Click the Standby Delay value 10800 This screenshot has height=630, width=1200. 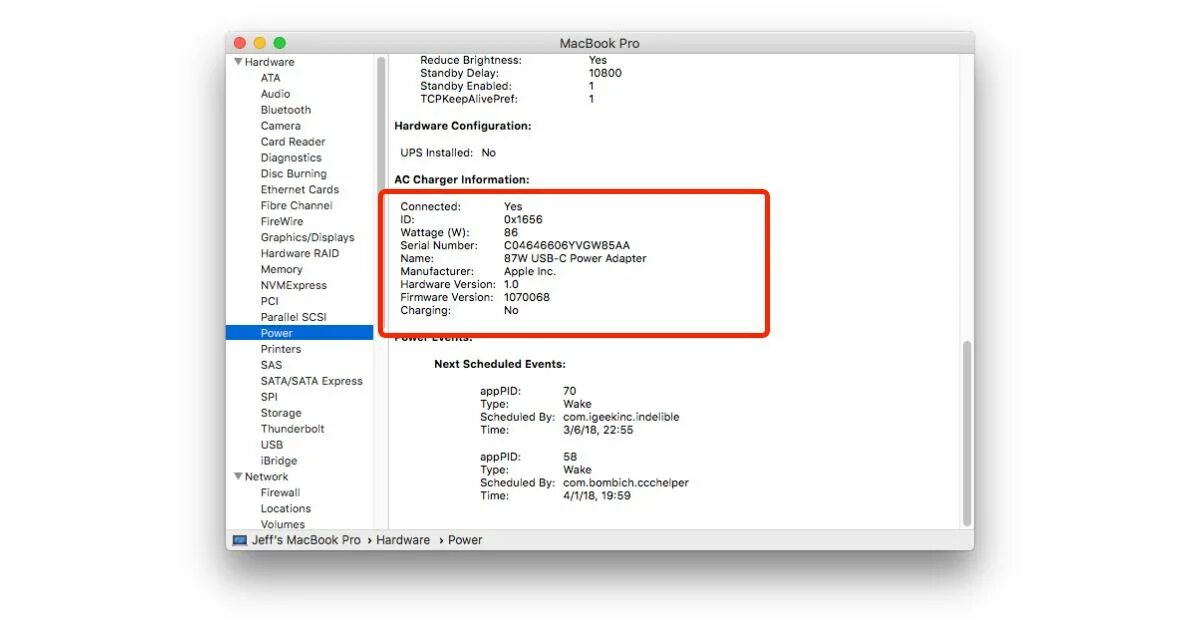(605, 73)
